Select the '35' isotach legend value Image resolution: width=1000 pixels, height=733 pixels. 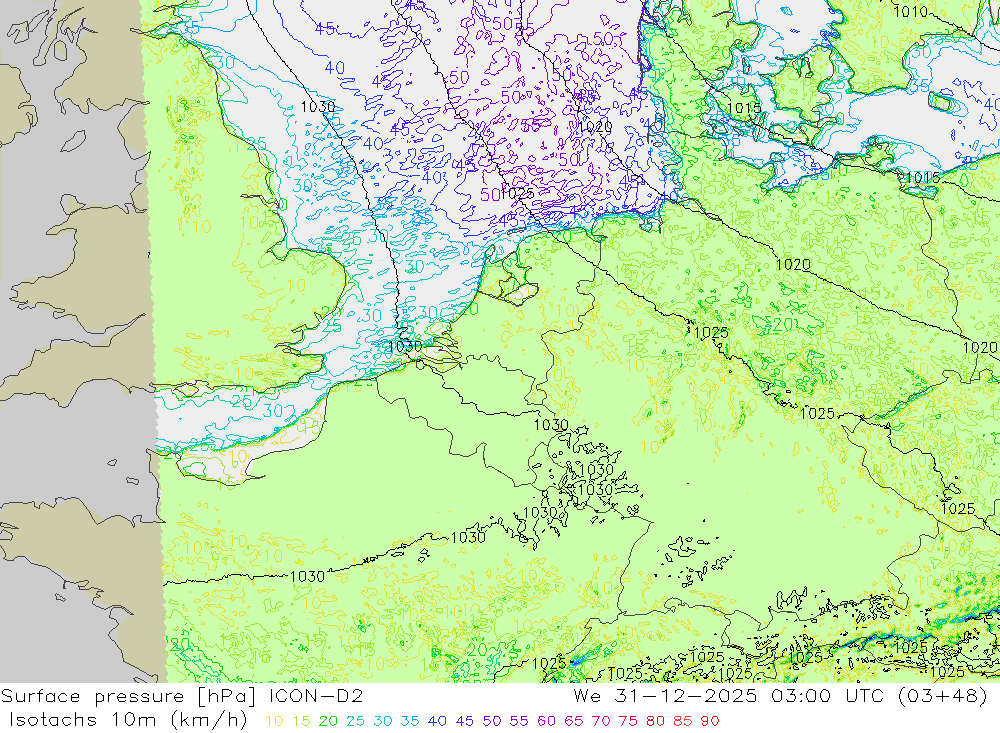pos(410,722)
